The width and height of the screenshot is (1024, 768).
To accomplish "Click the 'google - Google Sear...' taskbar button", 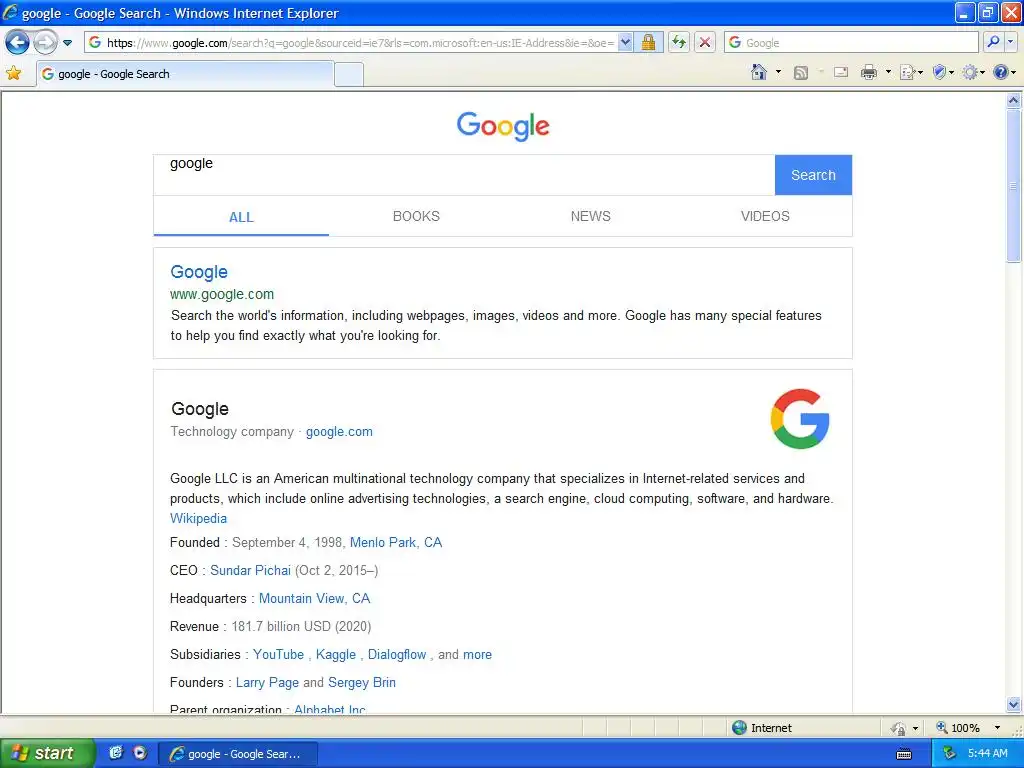I will pyautogui.click(x=238, y=754).
